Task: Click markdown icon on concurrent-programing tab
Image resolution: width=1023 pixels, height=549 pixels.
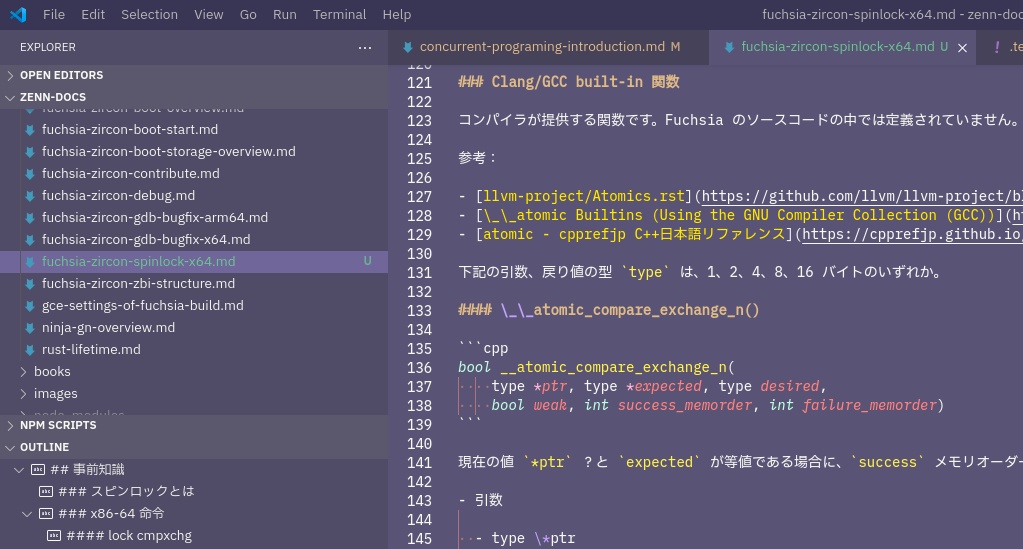Action: [x=408, y=47]
